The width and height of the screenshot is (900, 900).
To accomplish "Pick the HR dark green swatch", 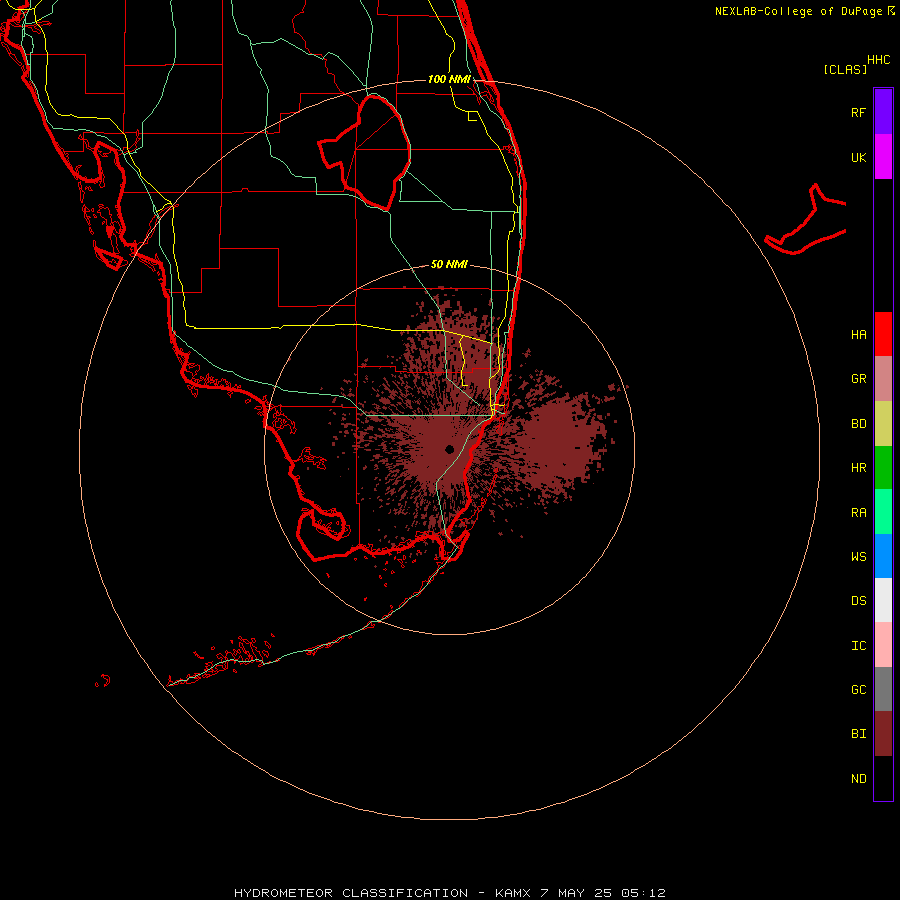I will [883, 468].
